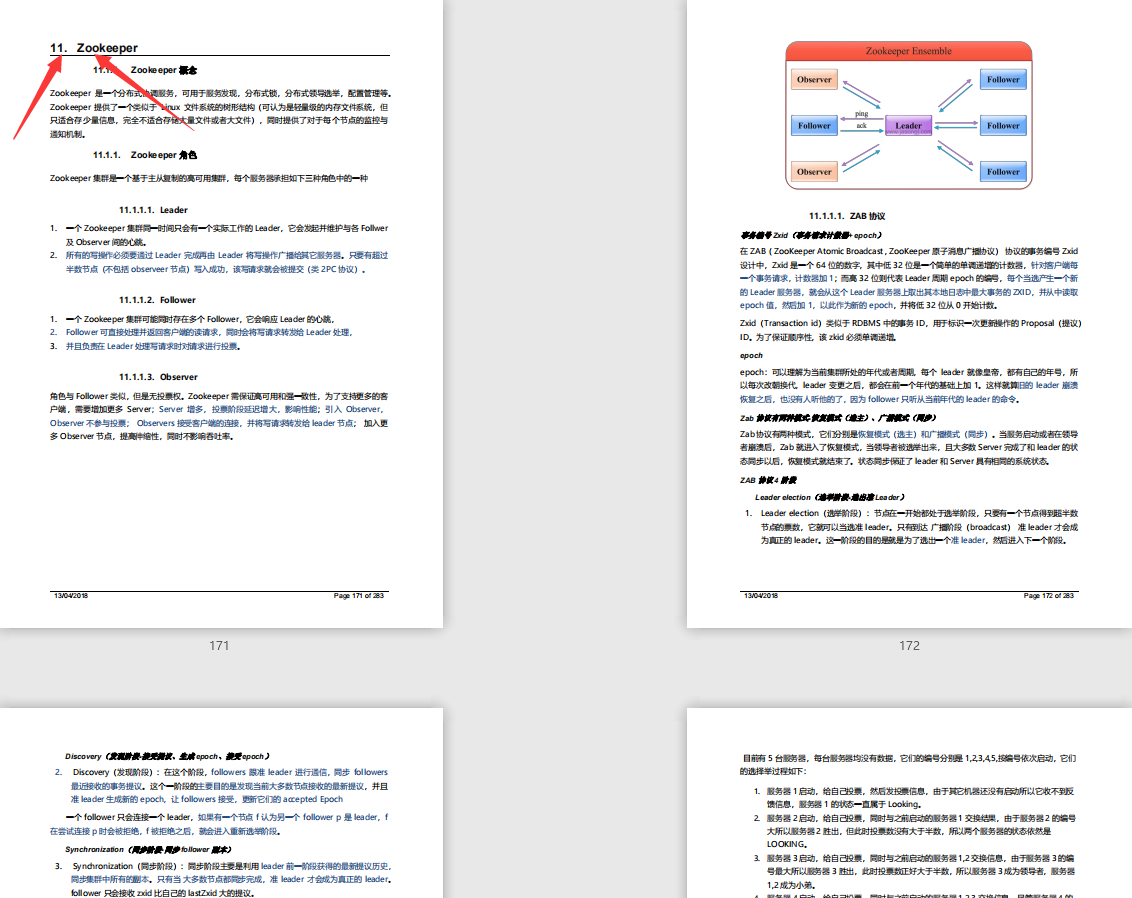Screen dimensions: 1132x898
Task: Click the blue 'Follower 可直接处理' list line
Action: coord(209,332)
